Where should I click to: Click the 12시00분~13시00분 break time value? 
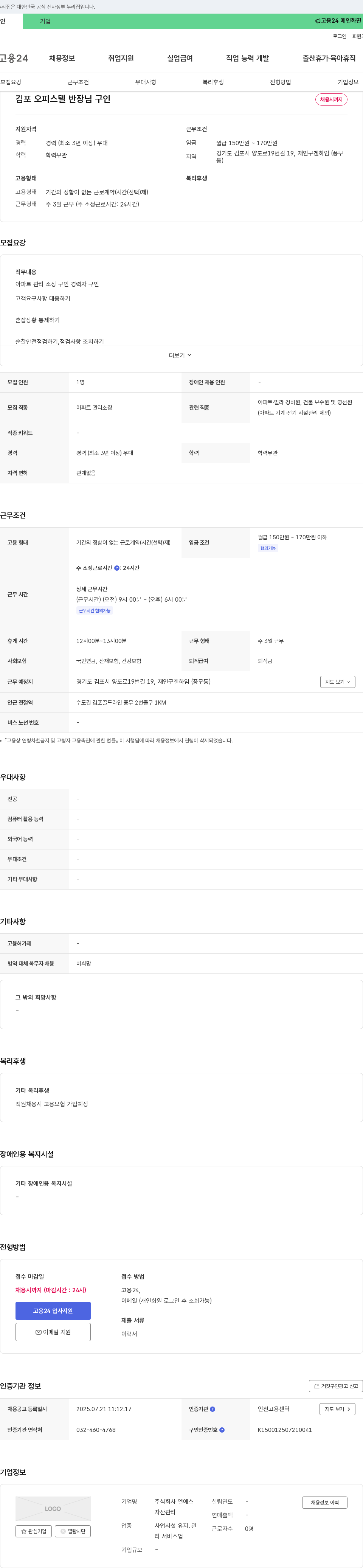pos(101,641)
